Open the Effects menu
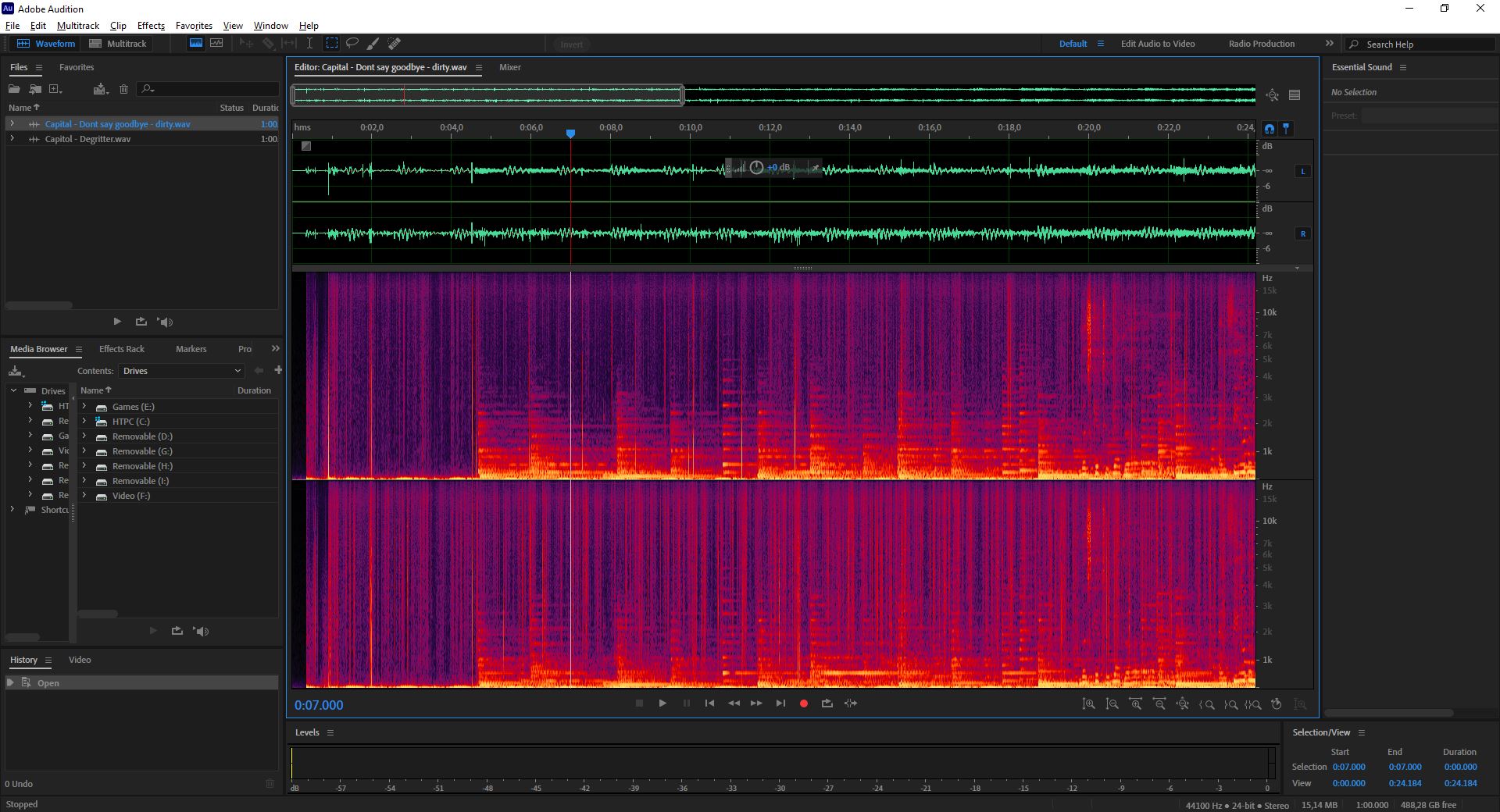The width and height of the screenshot is (1500, 812). (x=151, y=26)
